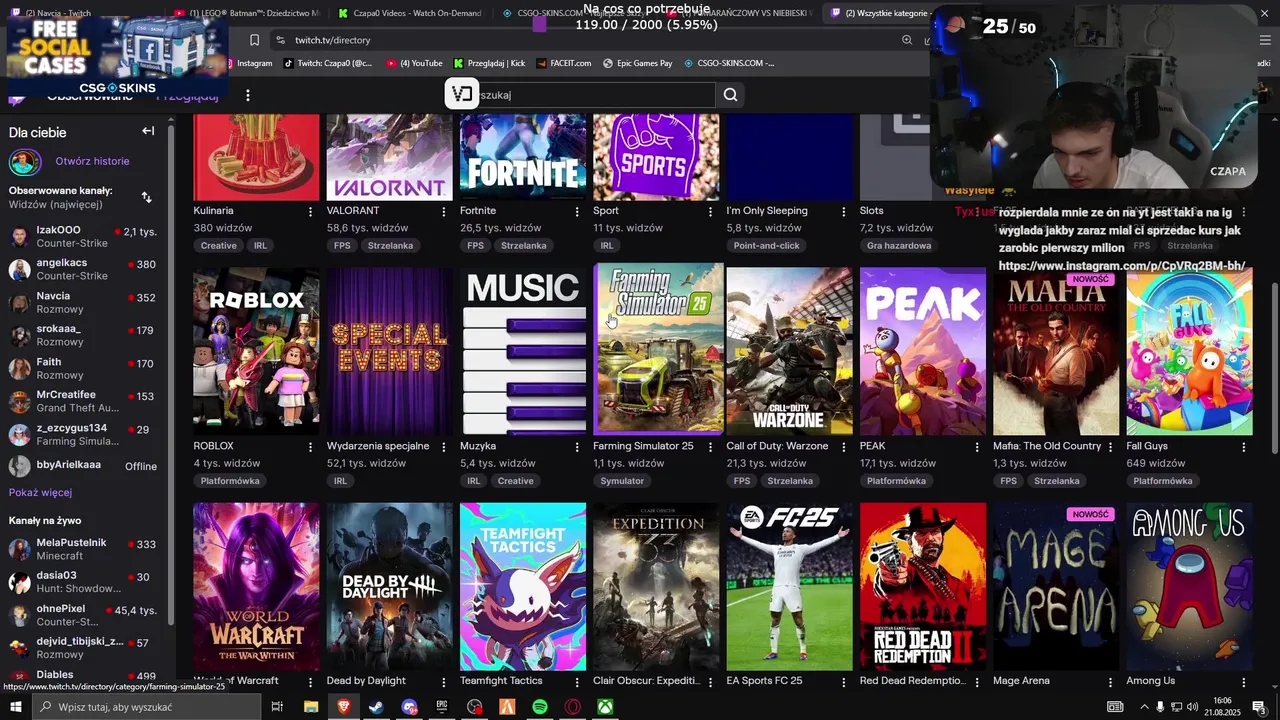
Task: Open Spotify from the taskbar
Action: point(540,707)
